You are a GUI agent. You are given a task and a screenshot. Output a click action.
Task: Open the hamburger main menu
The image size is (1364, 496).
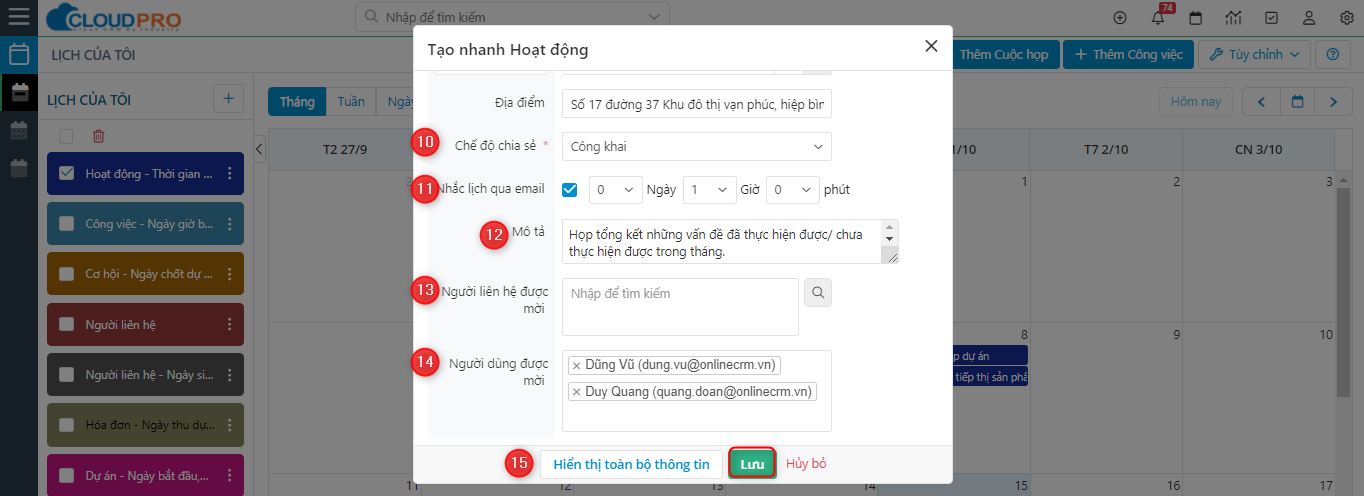pos(19,17)
